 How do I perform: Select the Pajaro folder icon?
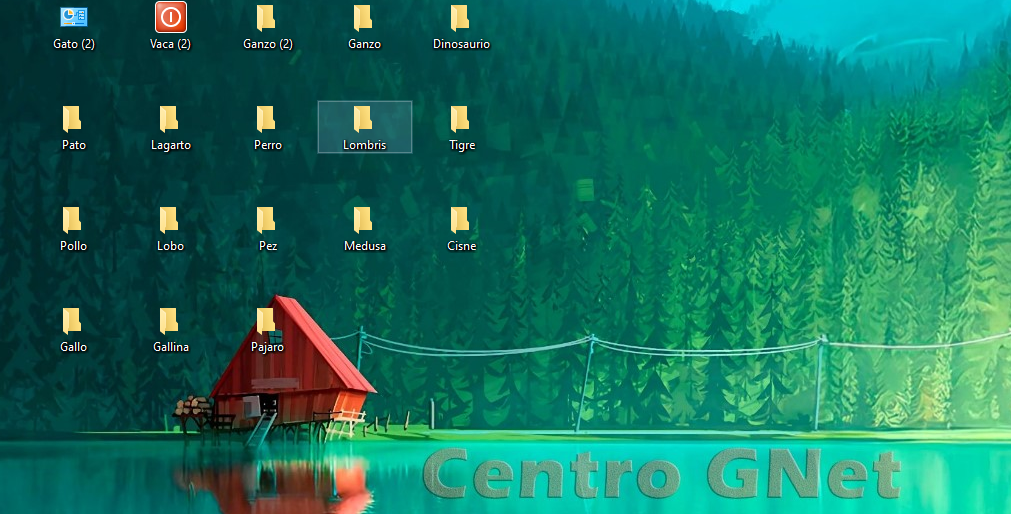click(x=266, y=321)
